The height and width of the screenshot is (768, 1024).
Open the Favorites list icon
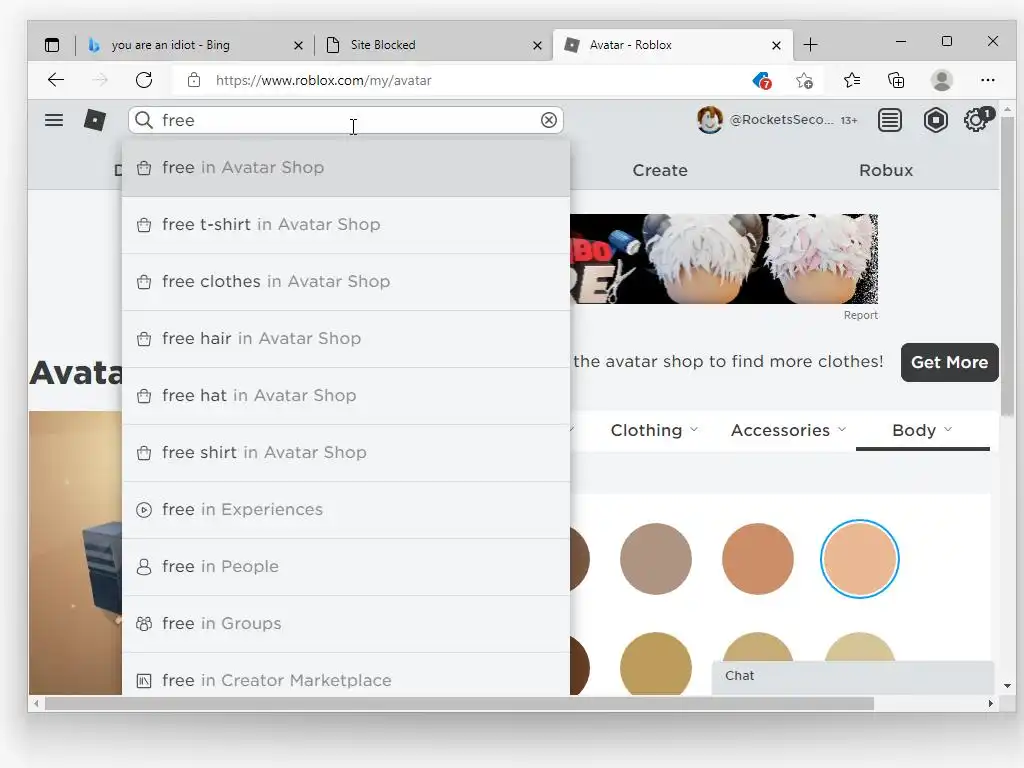pyautogui.click(x=852, y=80)
